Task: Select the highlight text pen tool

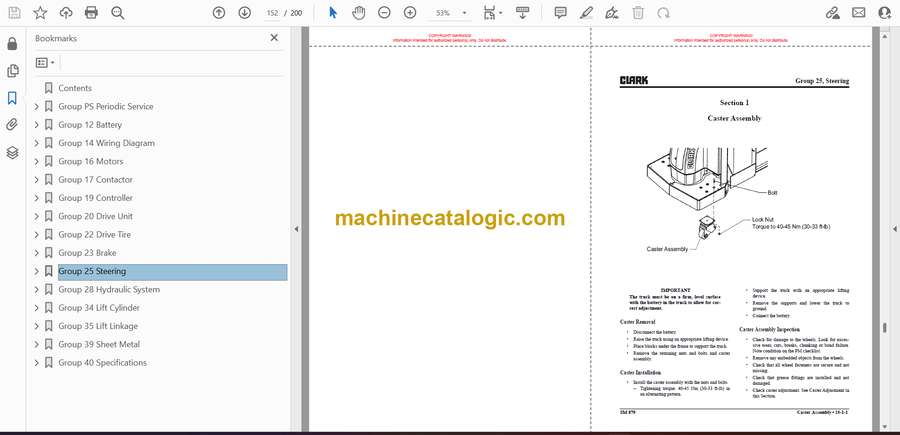Action: coord(586,13)
